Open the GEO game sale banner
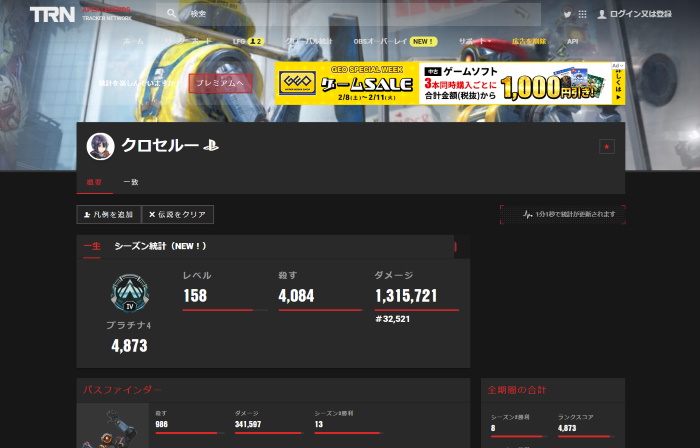This screenshot has height=448, width=700. pos(450,83)
